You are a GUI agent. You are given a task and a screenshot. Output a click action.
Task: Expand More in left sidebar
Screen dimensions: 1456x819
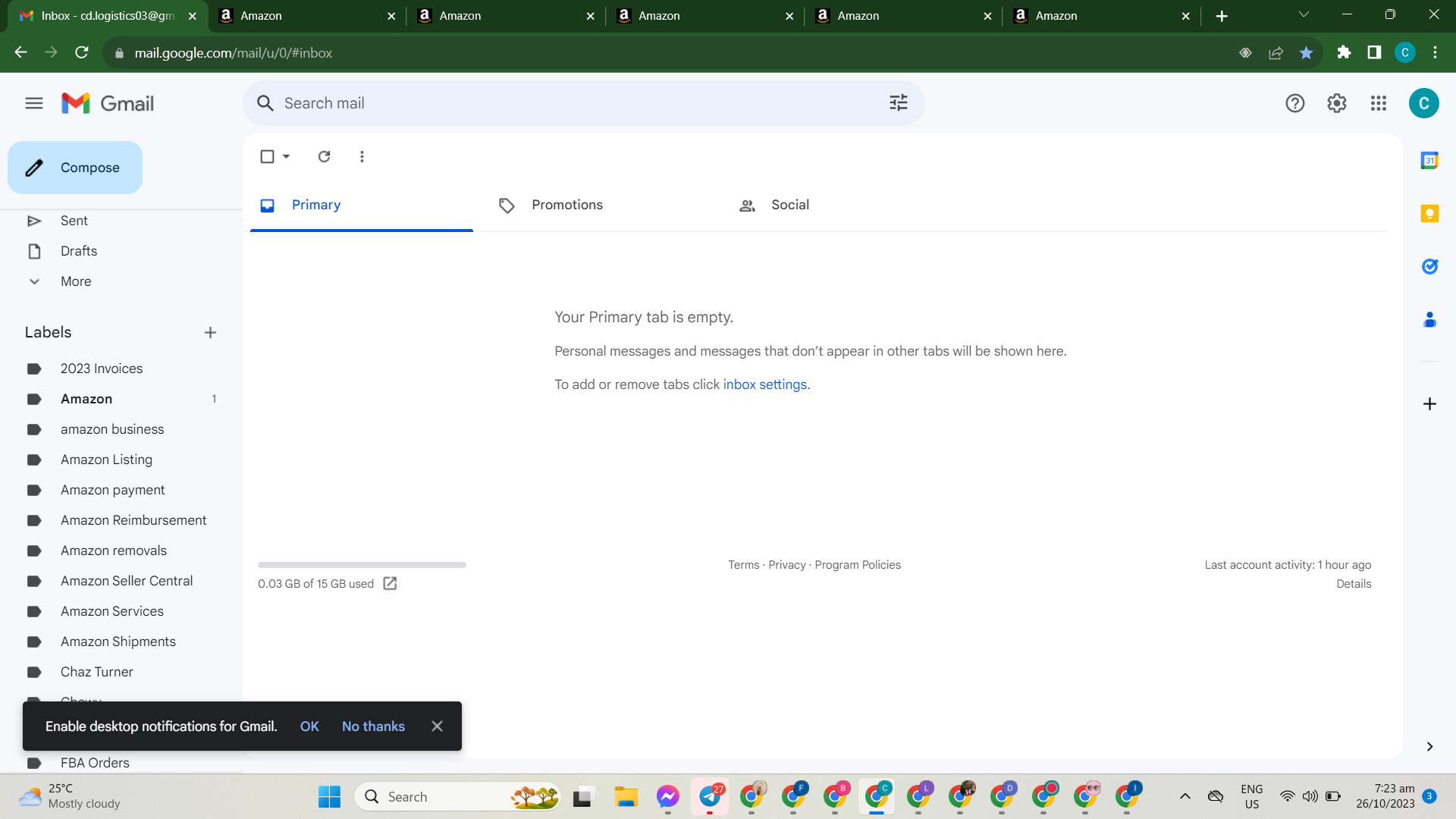(x=76, y=281)
